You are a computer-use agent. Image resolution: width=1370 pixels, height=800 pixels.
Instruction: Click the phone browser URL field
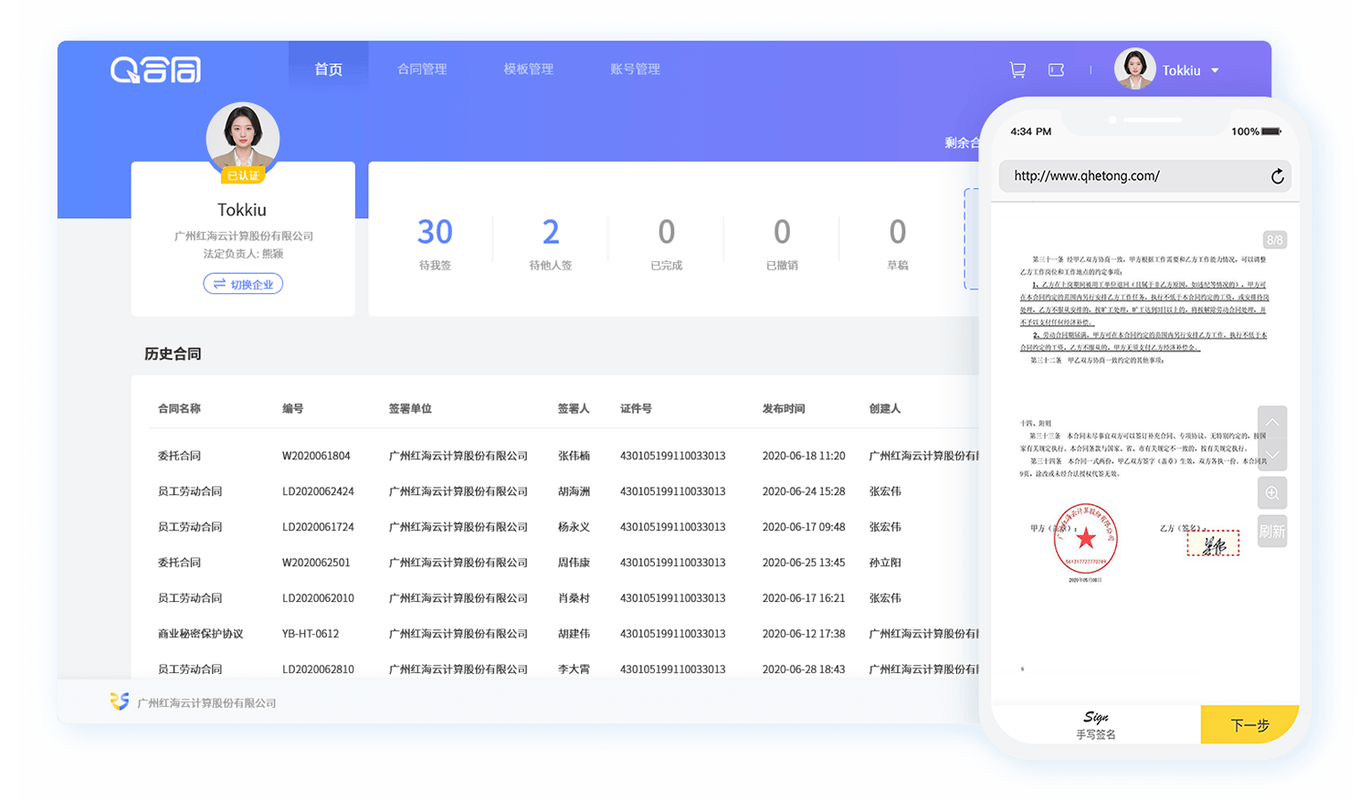tap(1145, 176)
